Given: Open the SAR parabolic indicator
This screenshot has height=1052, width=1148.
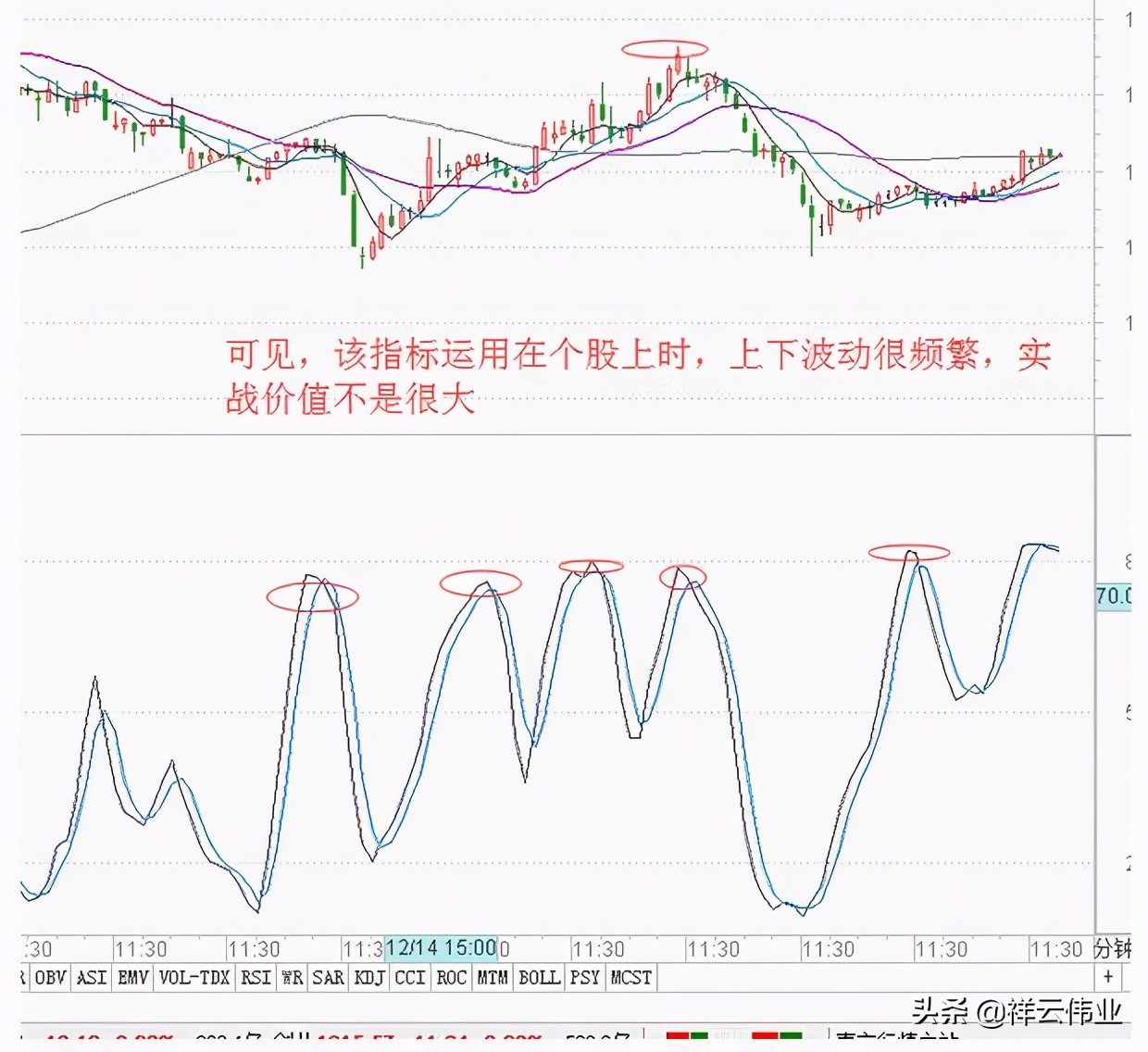Looking at the screenshot, I should pos(329,977).
